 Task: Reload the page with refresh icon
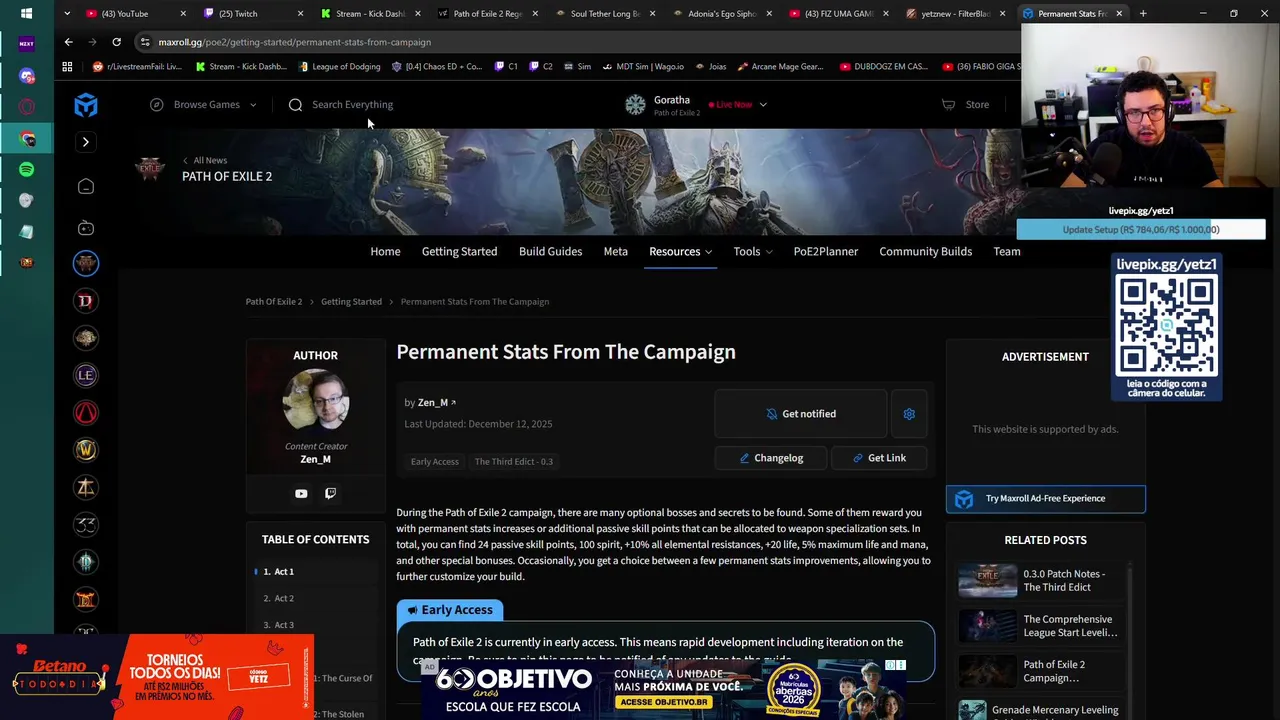pyautogui.click(x=116, y=42)
